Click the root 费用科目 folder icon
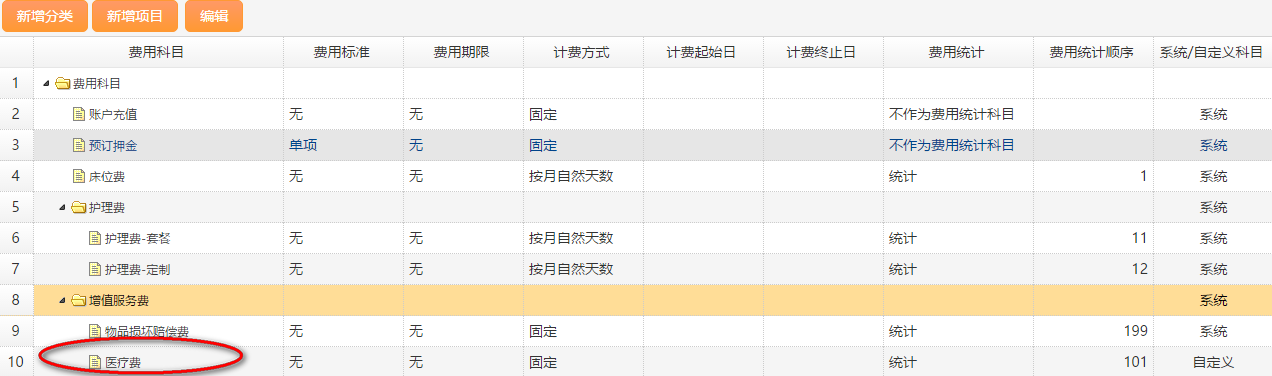This screenshot has height=376, width=1272. click(62, 83)
